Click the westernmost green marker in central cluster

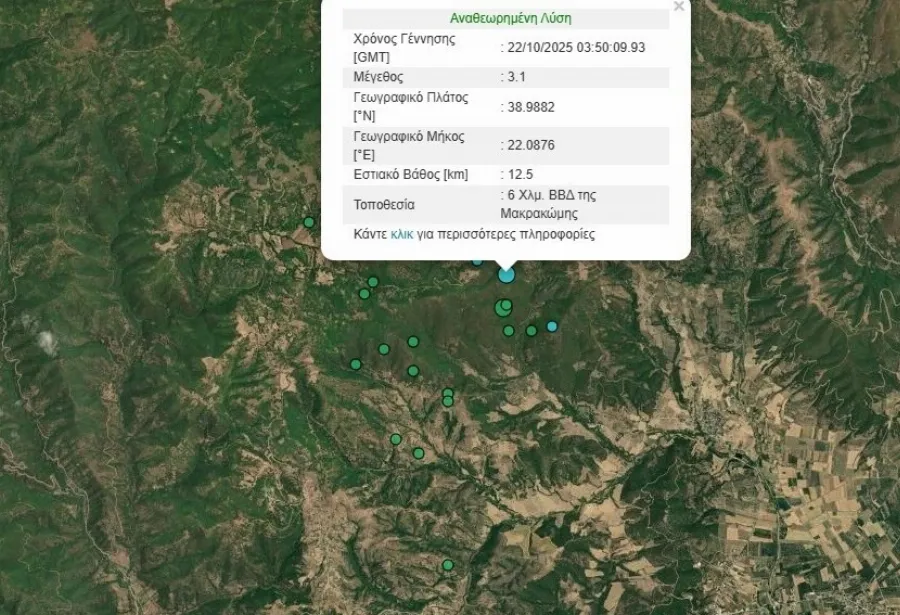pos(355,364)
